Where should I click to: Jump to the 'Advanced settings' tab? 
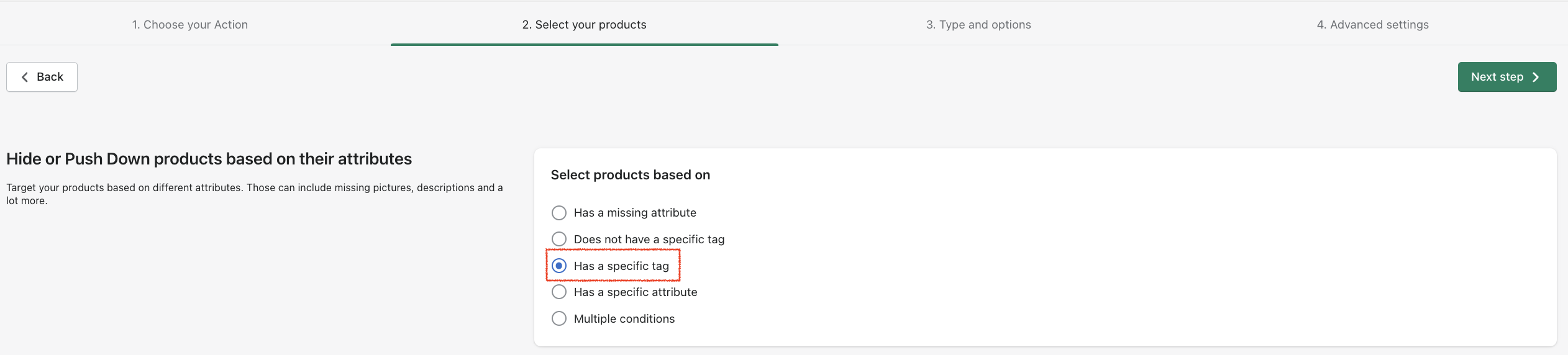[x=1372, y=25]
